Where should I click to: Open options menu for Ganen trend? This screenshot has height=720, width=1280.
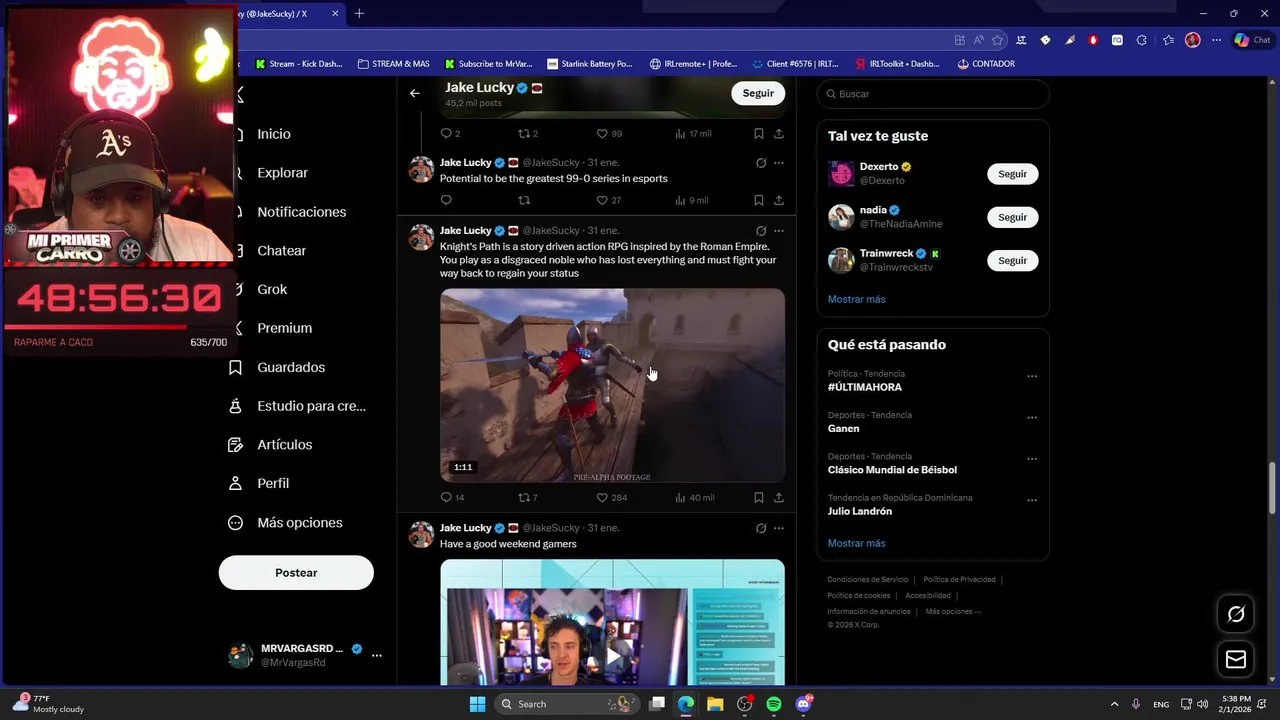[x=1032, y=418]
